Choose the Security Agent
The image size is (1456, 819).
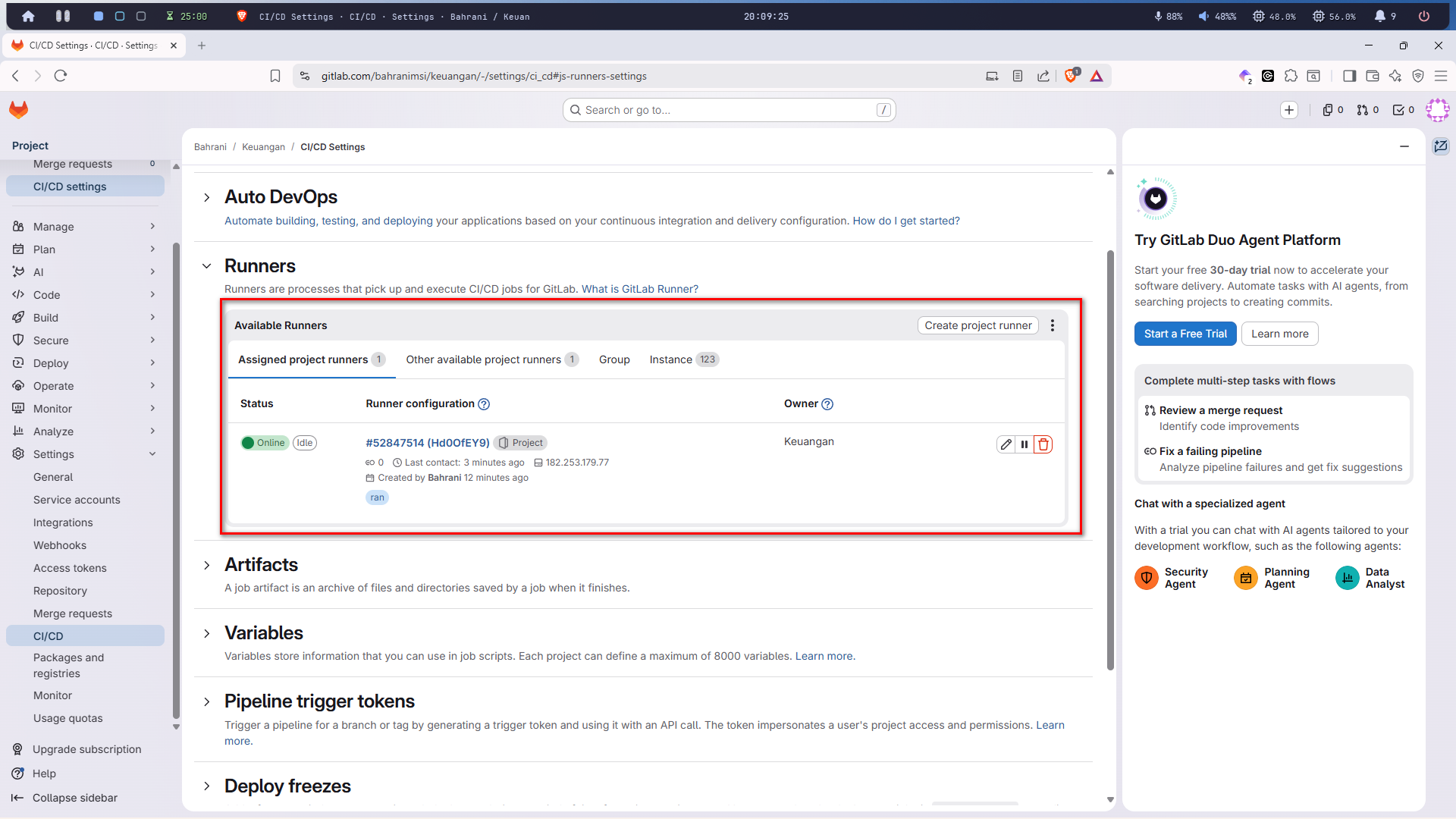click(x=1172, y=578)
